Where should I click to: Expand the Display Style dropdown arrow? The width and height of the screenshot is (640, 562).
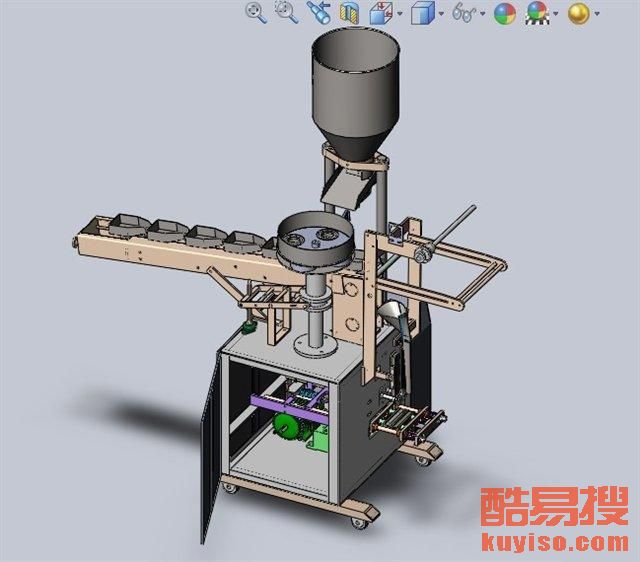click(441, 14)
